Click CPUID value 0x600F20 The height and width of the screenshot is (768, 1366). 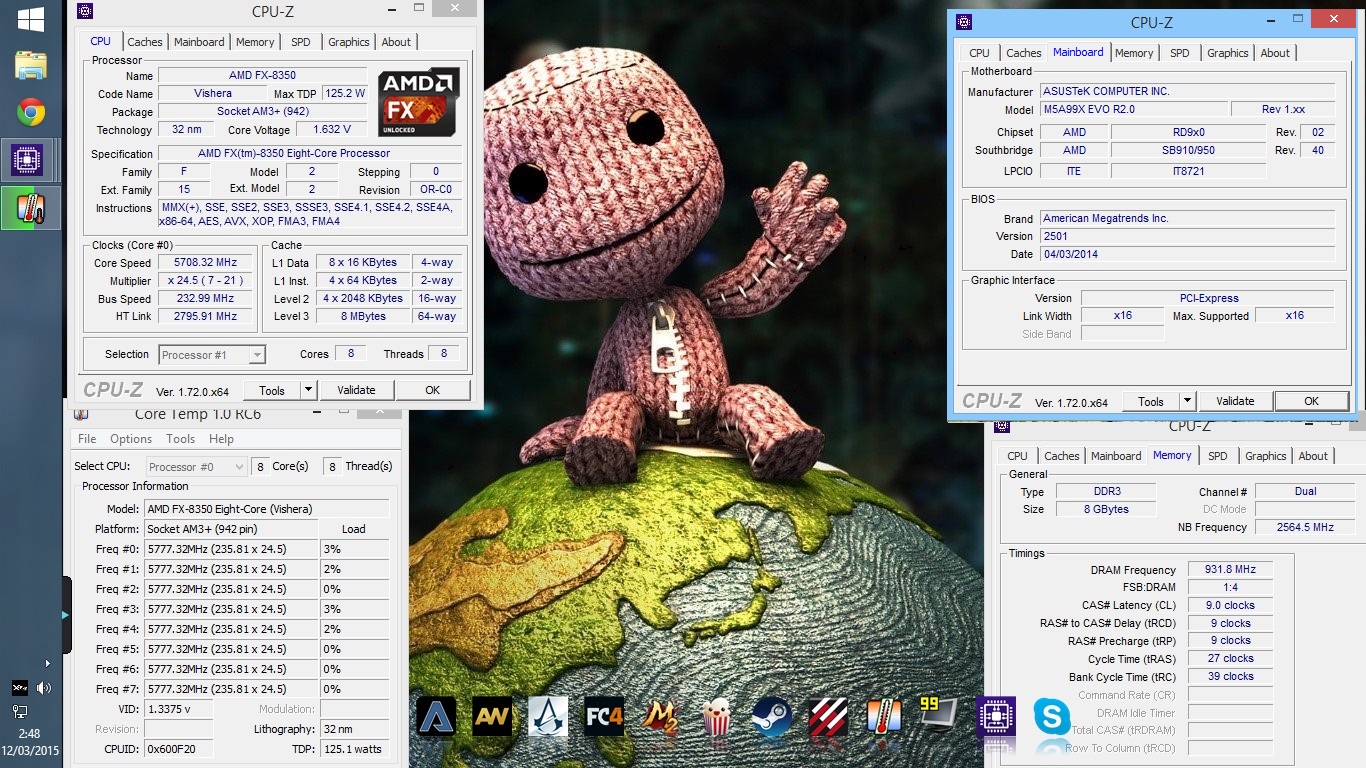(179, 749)
